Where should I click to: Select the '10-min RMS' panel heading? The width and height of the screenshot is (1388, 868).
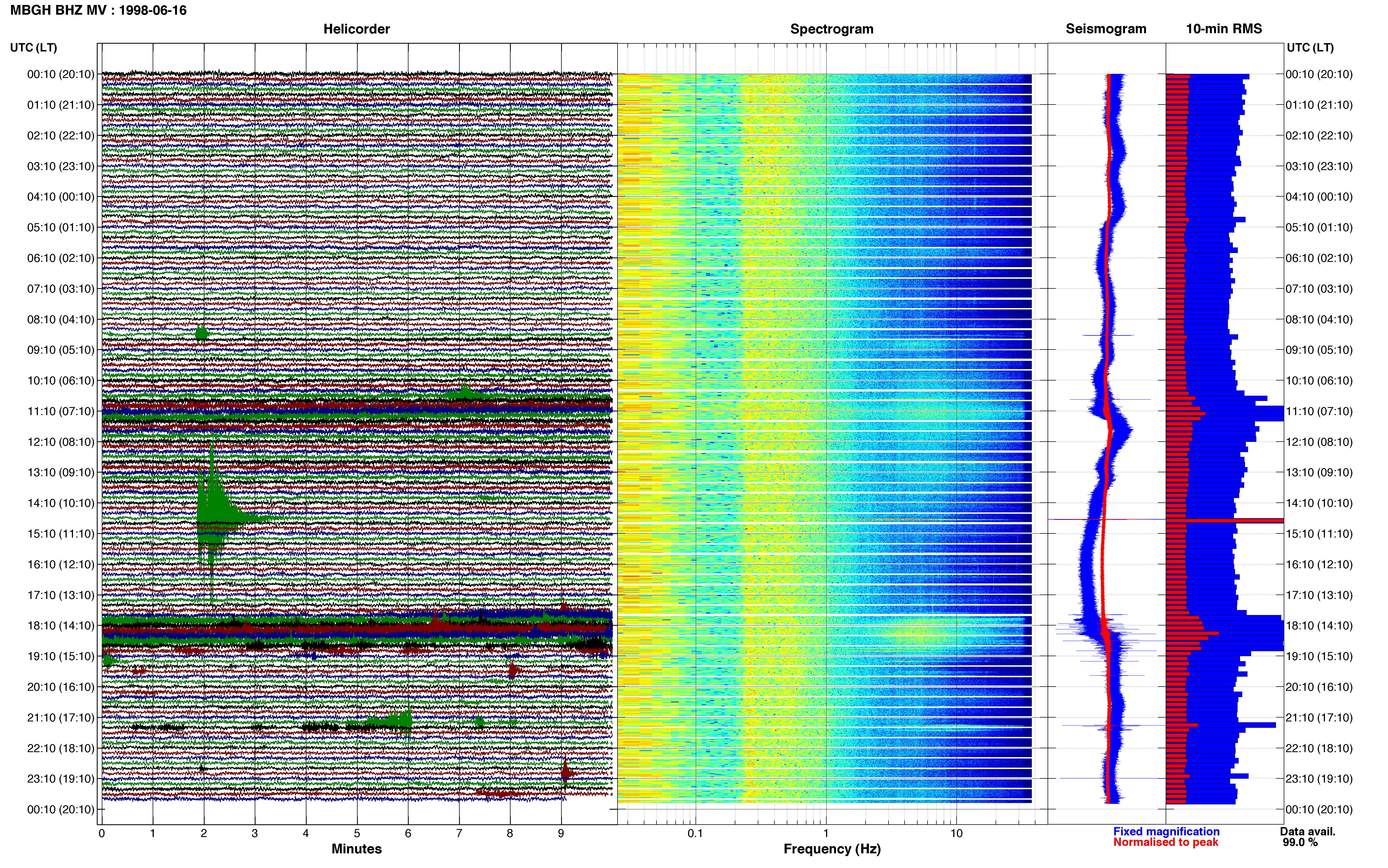(1224, 29)
